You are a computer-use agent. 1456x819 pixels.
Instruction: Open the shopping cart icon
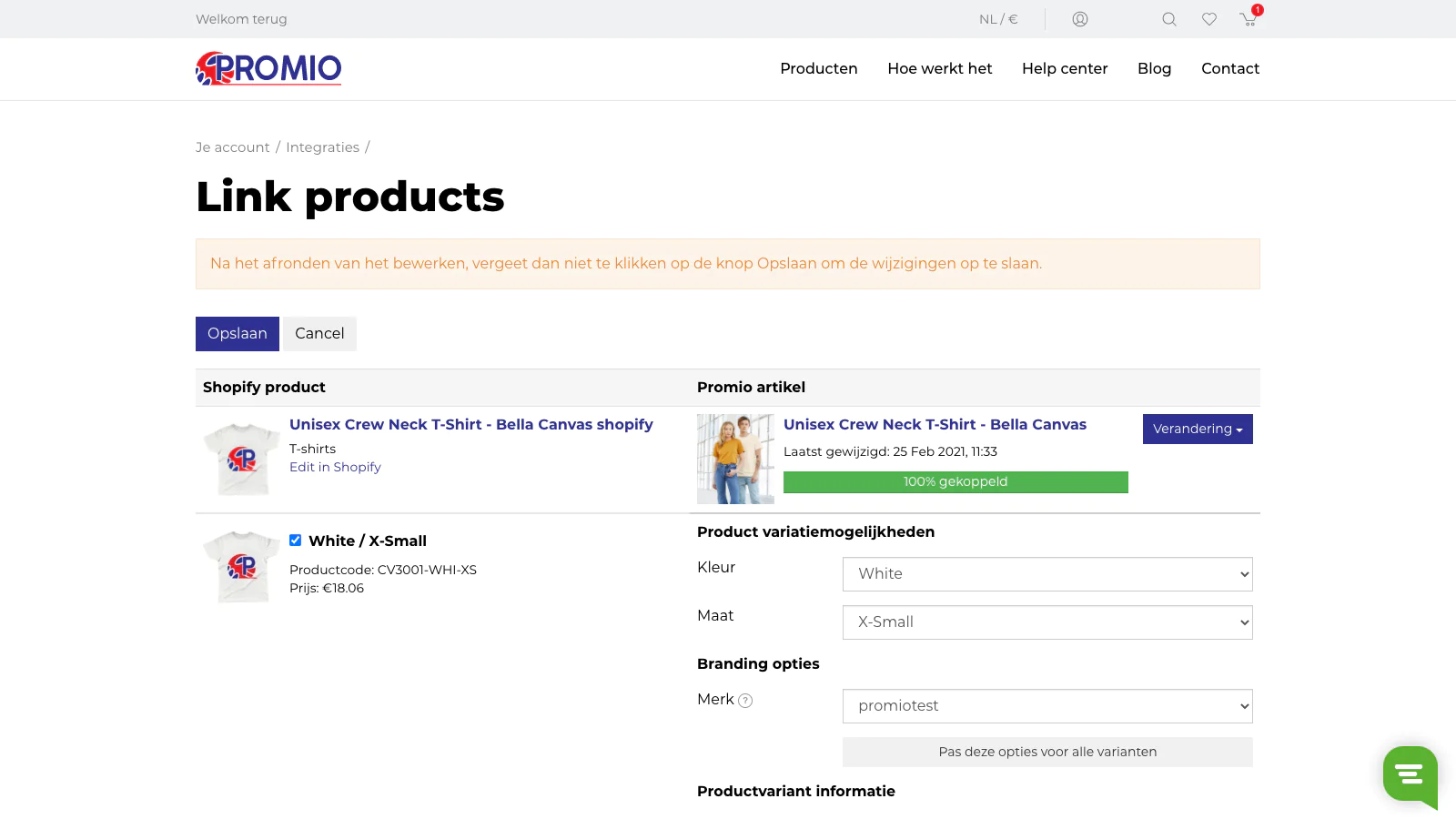tap(1249, 19)
